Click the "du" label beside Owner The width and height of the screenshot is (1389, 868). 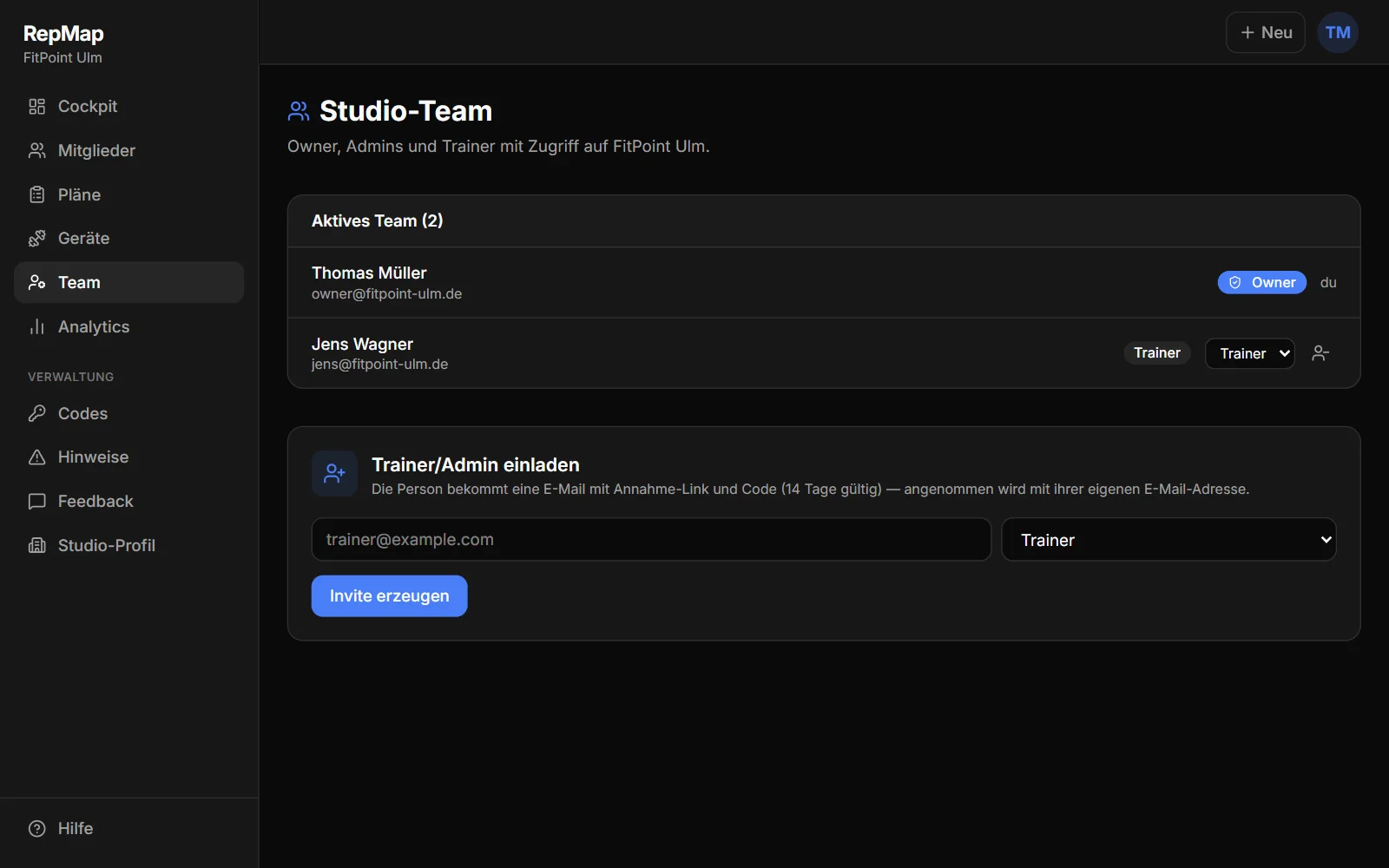tap(1328, 283)
